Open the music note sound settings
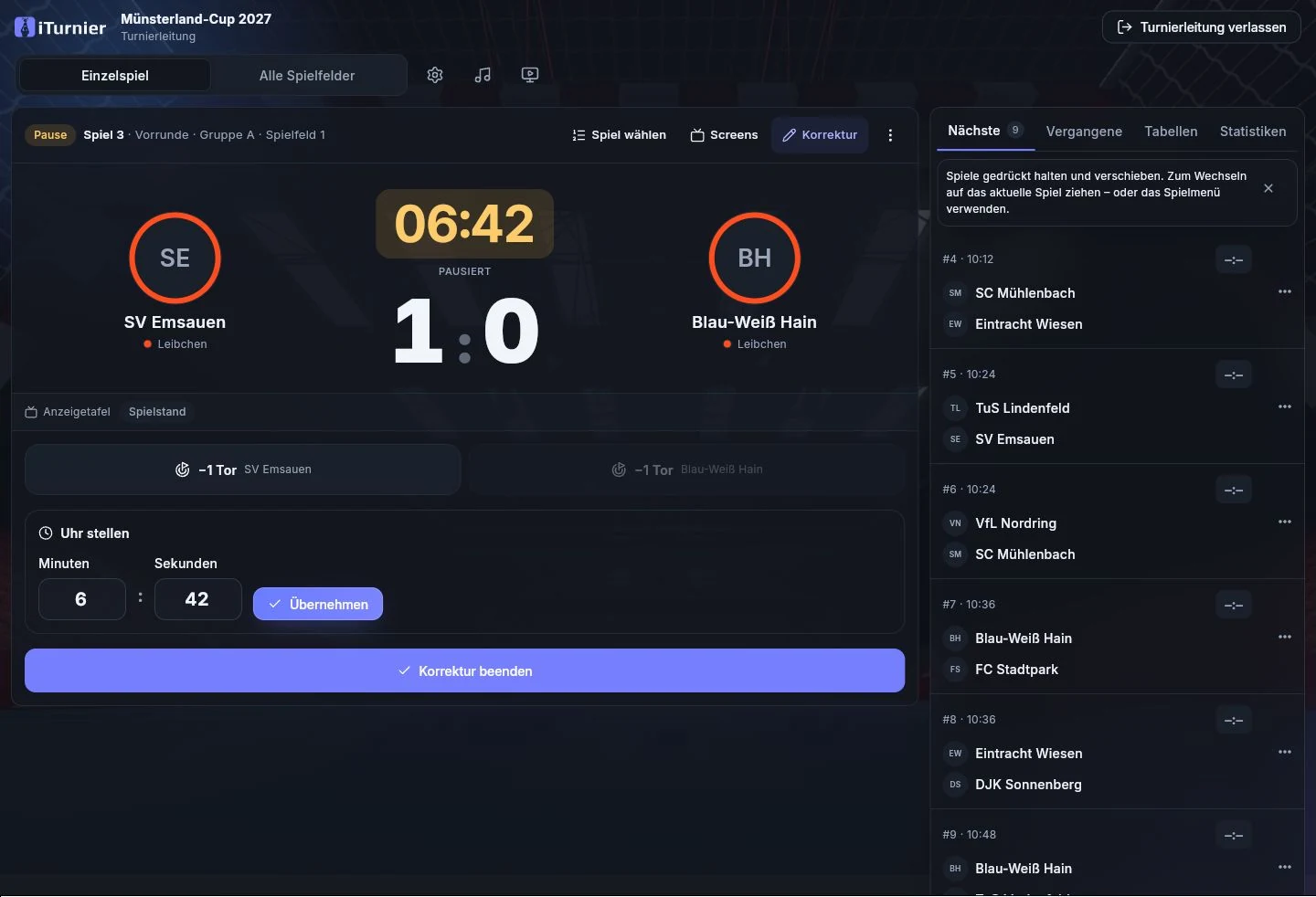 tap(483, 75)
